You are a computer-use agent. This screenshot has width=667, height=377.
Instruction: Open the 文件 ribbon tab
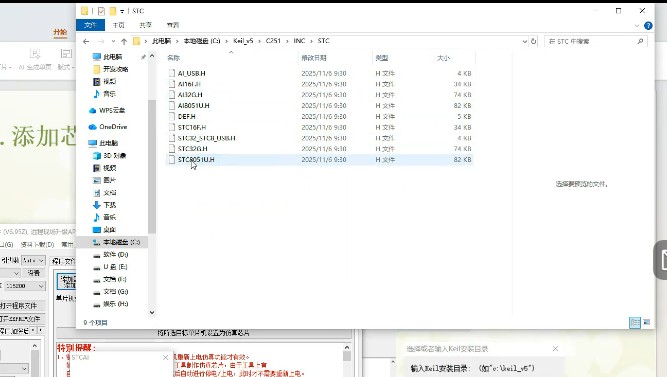(x=91, y=25)
